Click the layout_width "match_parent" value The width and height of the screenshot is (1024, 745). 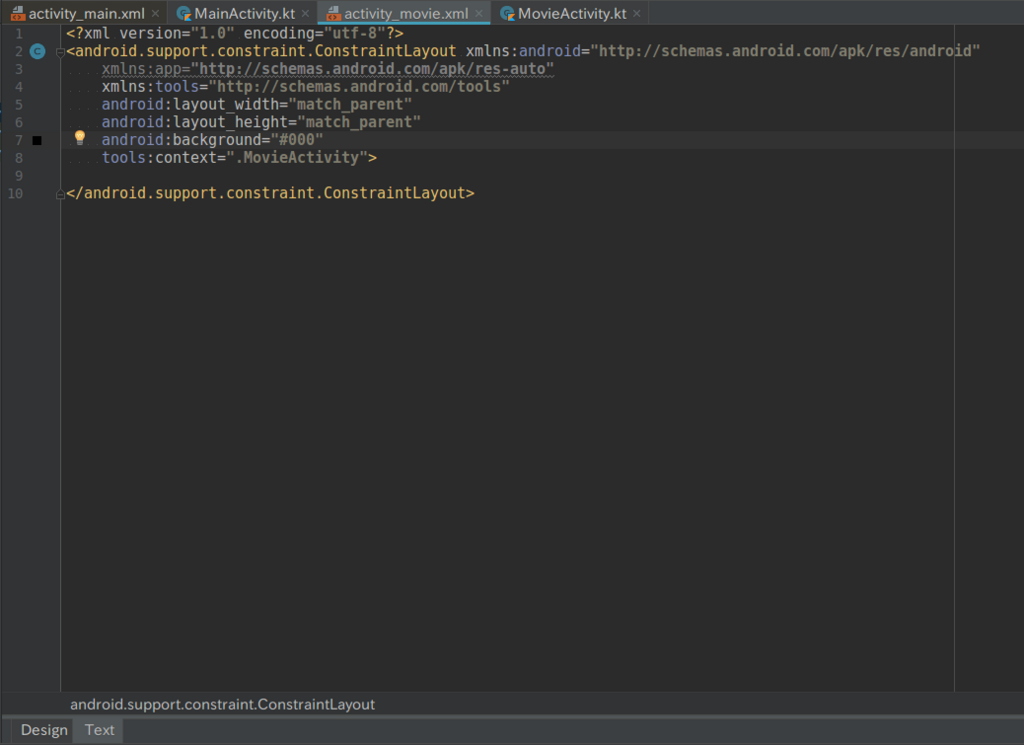click(350, 104)
